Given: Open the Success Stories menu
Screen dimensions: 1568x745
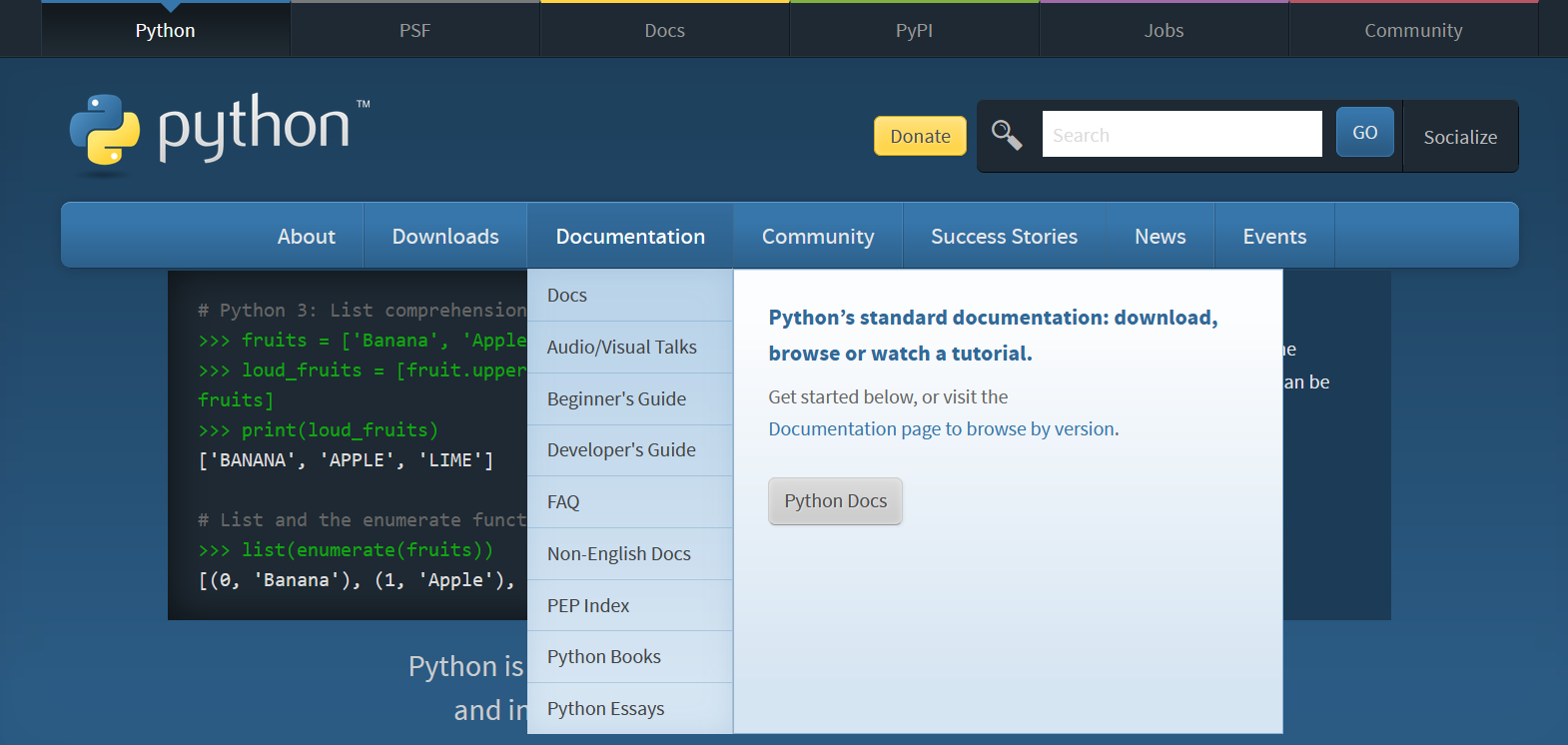Looking at the screenshot, I should click(1005, 237).
